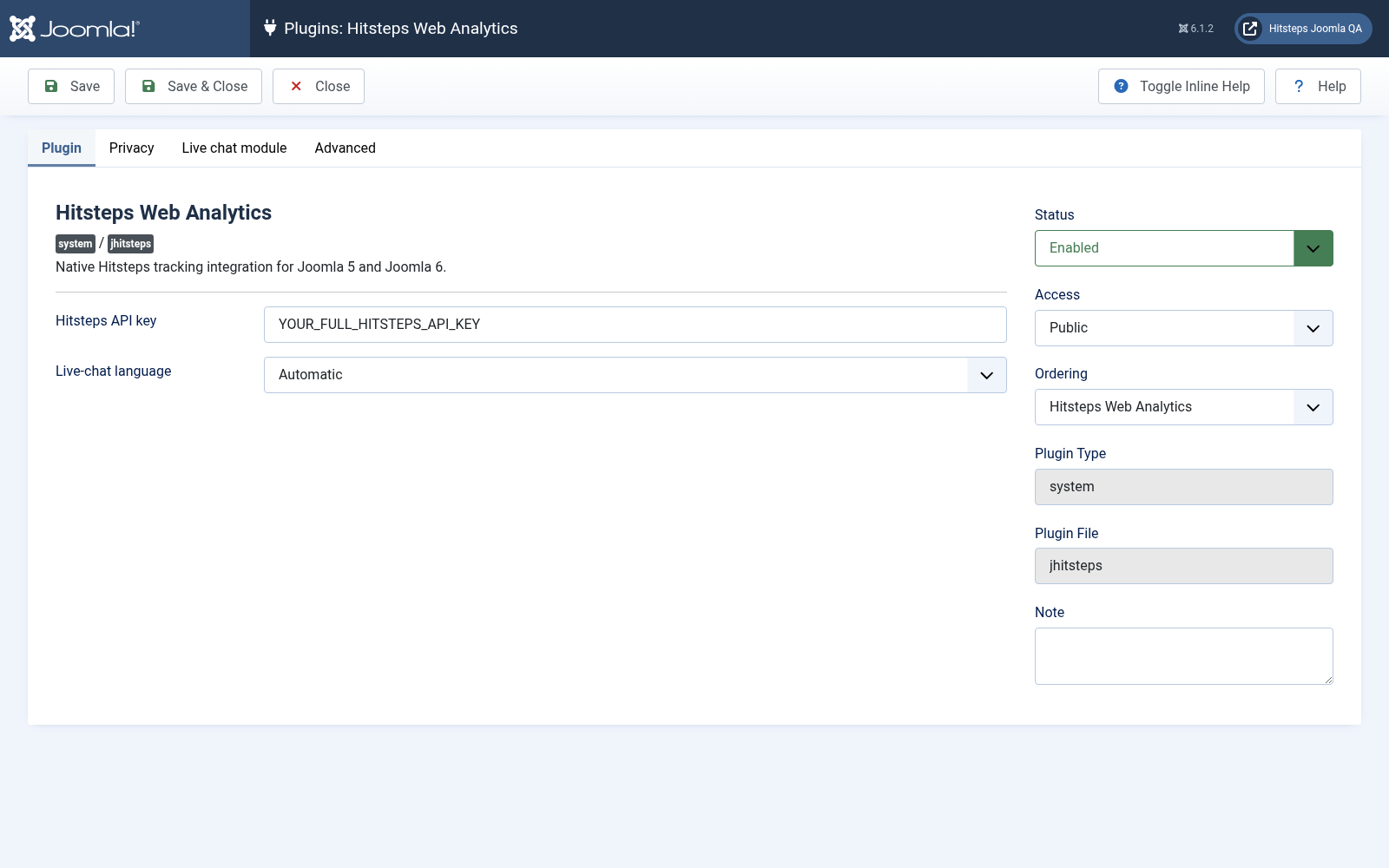Image resolution: width=1389 pixels, height=868 pixels.
Task: Save the plugin settings
Action: pyautogui.click(x=71, y=86)
